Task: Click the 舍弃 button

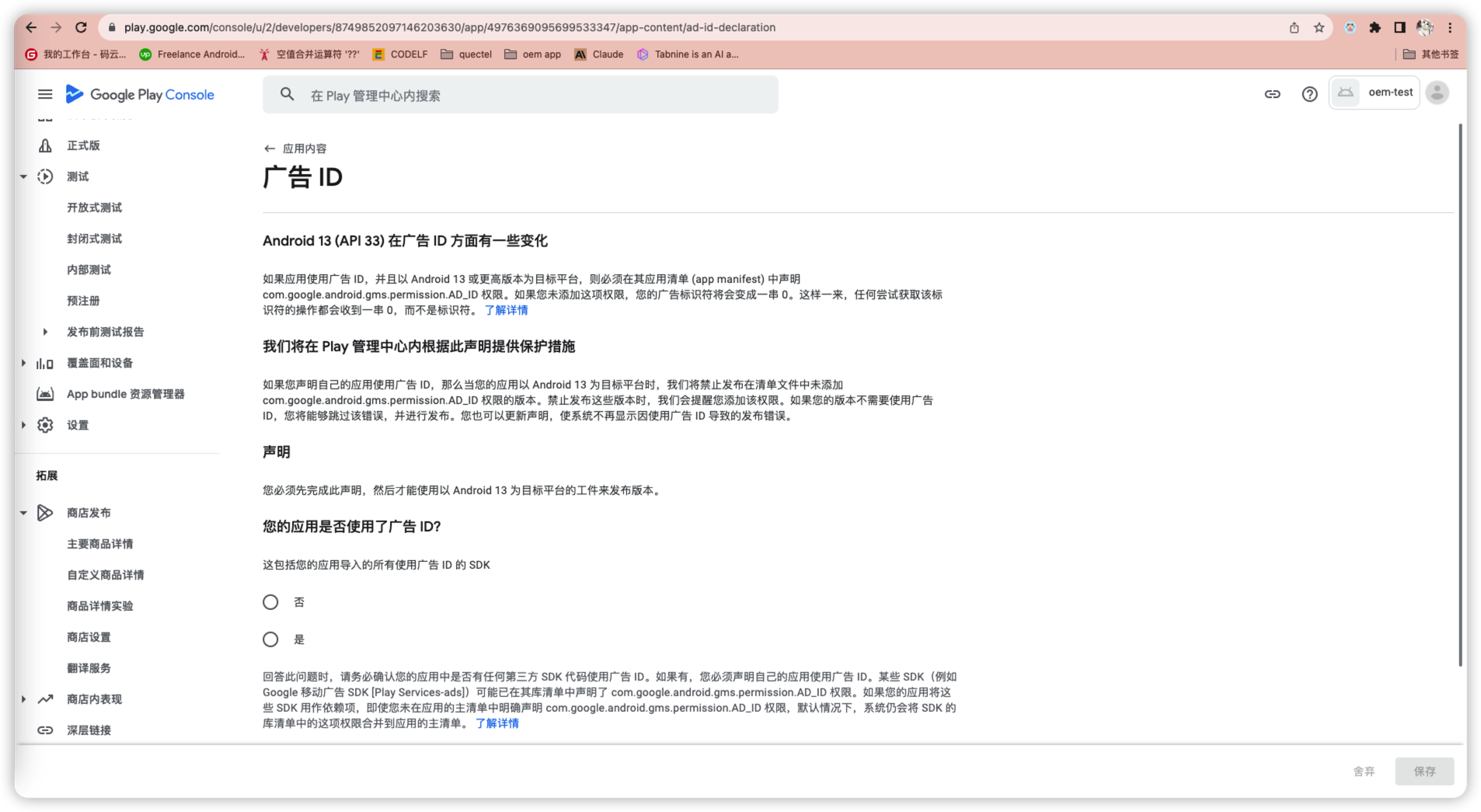Action: tap(1364, 772)
